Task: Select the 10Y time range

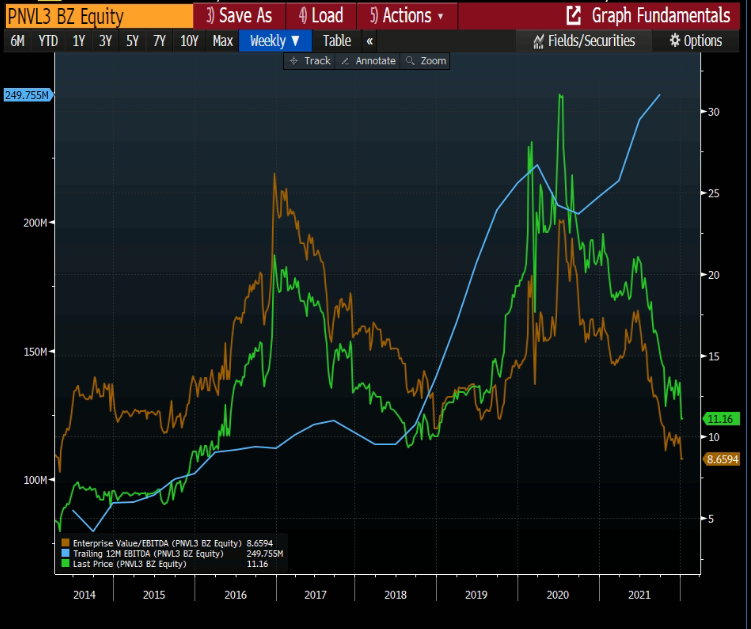Action: click(x=189, y=41)
